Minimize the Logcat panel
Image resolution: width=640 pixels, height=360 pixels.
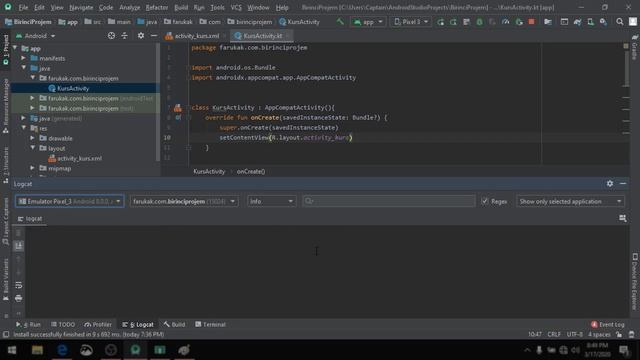623,184
